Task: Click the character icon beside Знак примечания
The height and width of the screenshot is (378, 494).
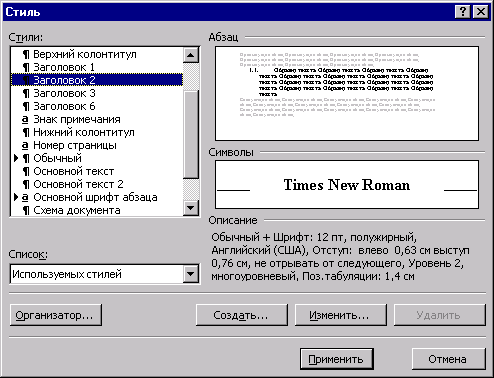Action: [25, 119]
